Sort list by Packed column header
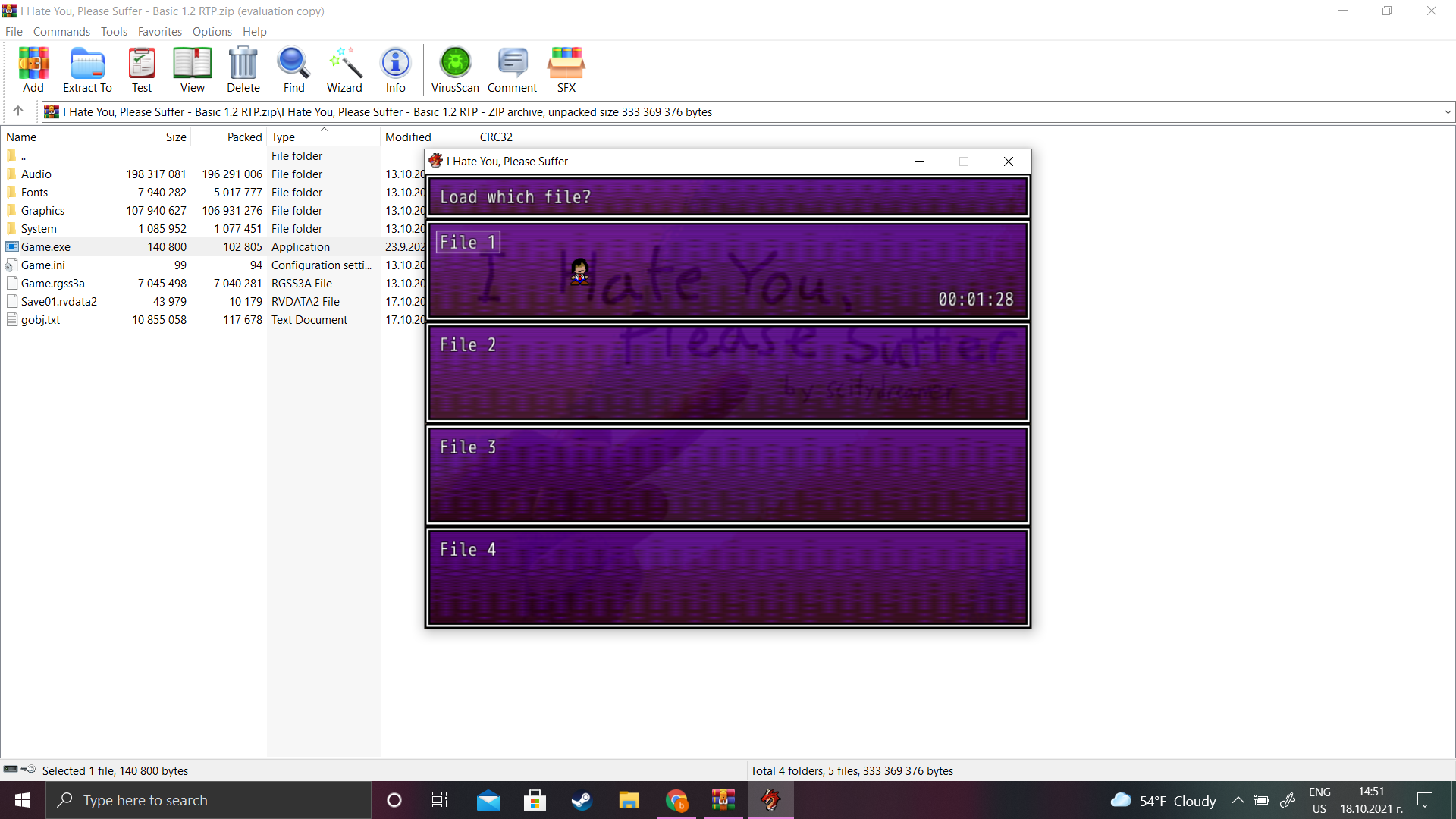The width and height of the screenshot is (1456, 819). 229,137
